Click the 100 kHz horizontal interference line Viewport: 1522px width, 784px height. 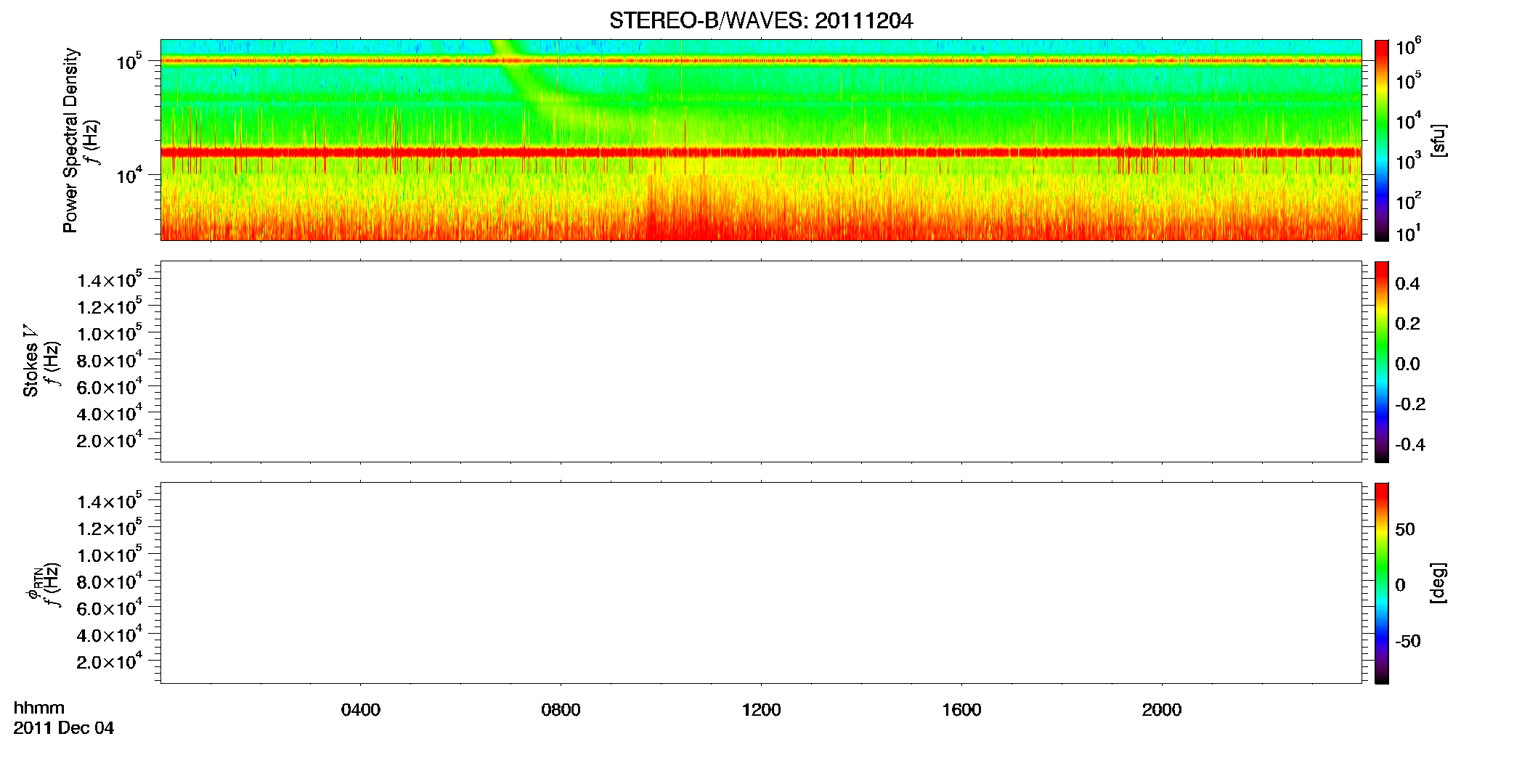(x=761, y=60)
